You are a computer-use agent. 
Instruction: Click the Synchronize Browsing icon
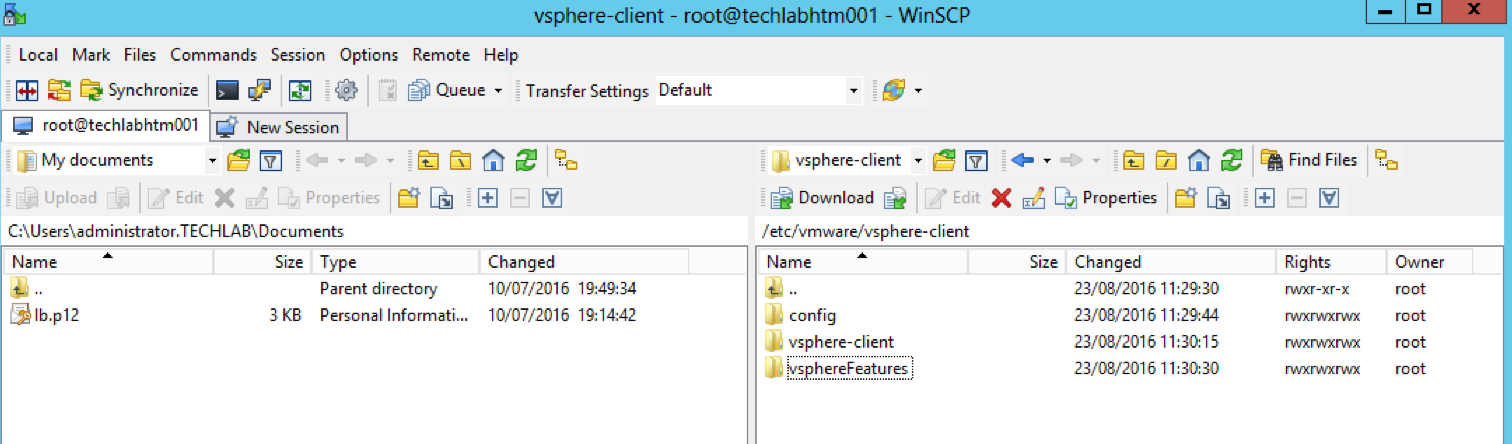(x=60, y=90)
